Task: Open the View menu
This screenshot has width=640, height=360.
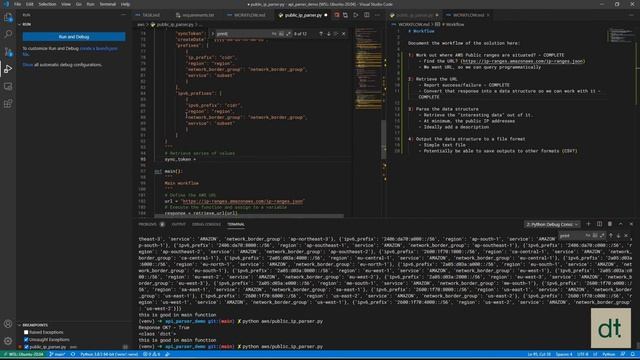Action: point(66,4)
